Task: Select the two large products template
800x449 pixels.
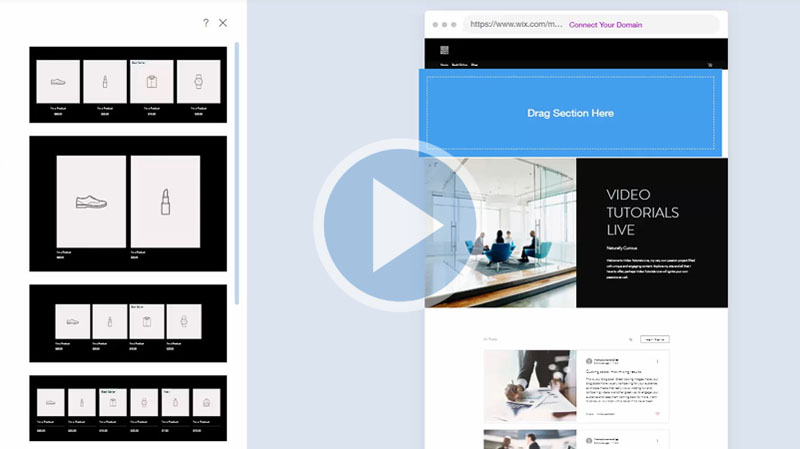Action: [x=128, y=203]
